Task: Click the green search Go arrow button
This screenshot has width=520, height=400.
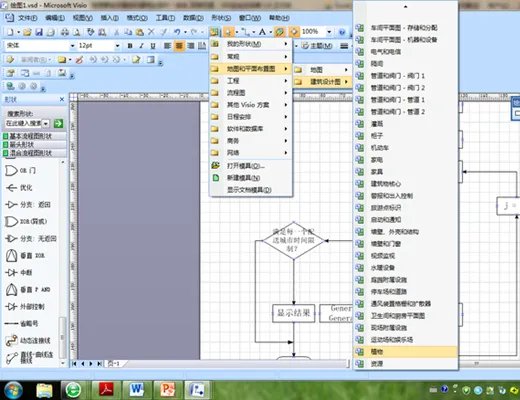Action: pos(58,124)
